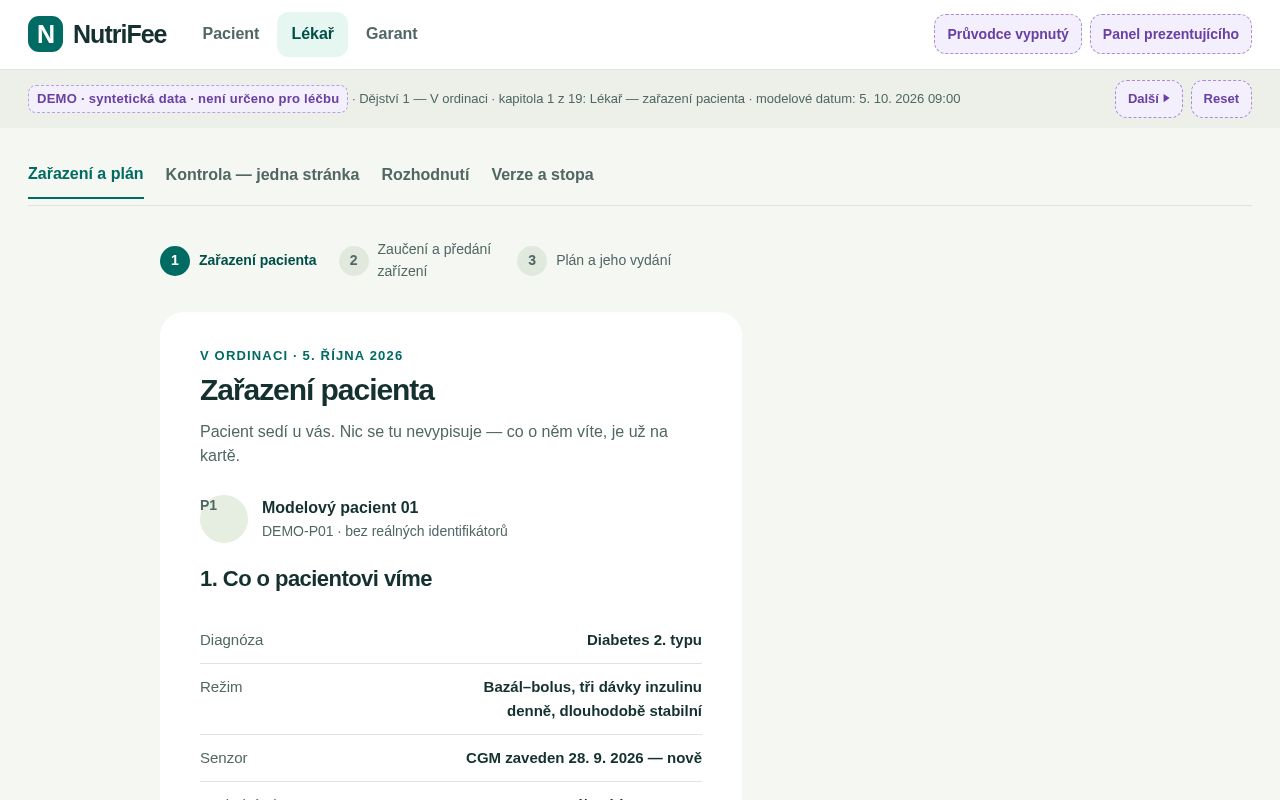Screen dimensions: 1280x800
Task: Click the heading 1. Co o pacientovi víme
Action: [x=316, y=579]
